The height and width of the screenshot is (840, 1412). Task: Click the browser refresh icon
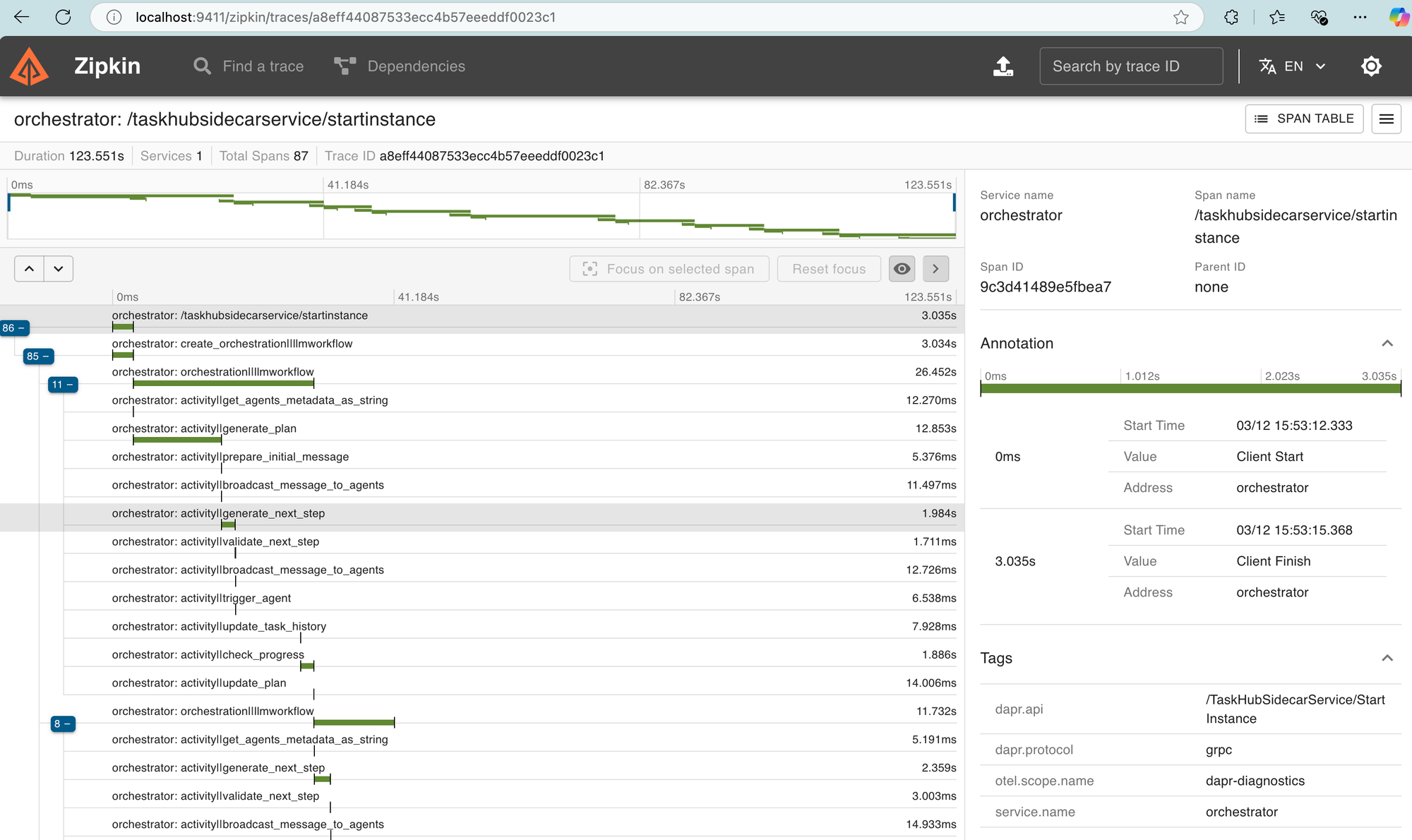point(64,17)
